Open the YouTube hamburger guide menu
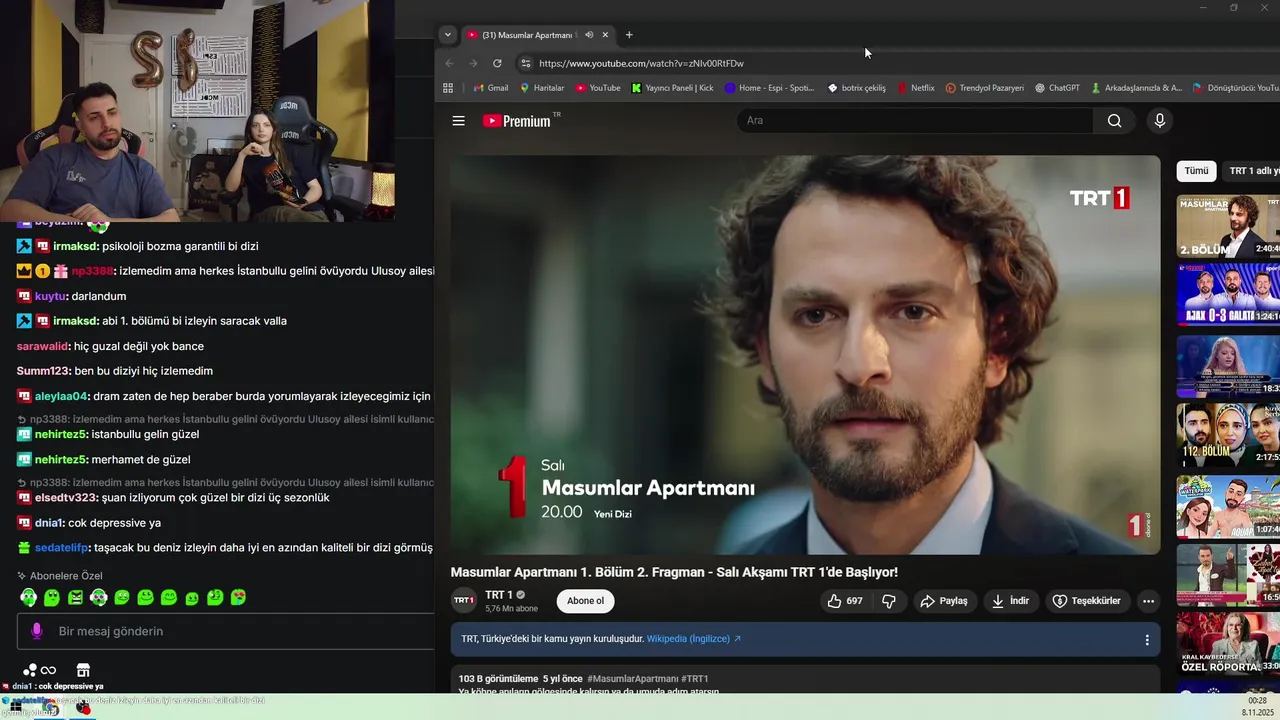 point(458,121)
